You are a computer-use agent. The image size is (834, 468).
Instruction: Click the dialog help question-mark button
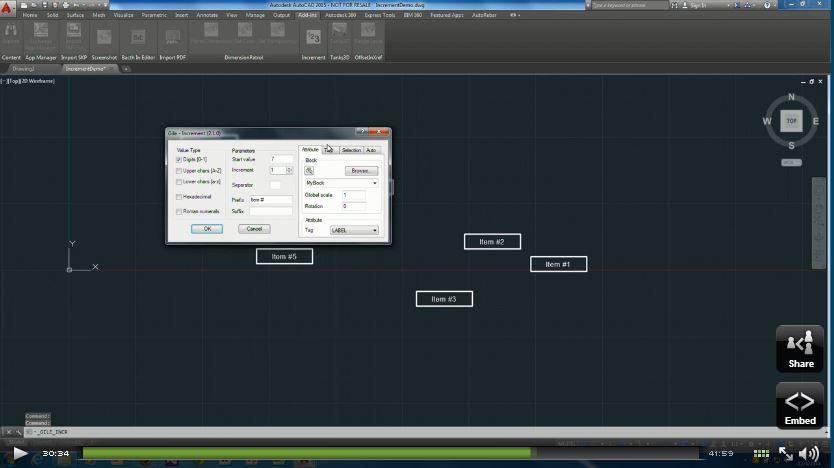[x=361, y=132]
